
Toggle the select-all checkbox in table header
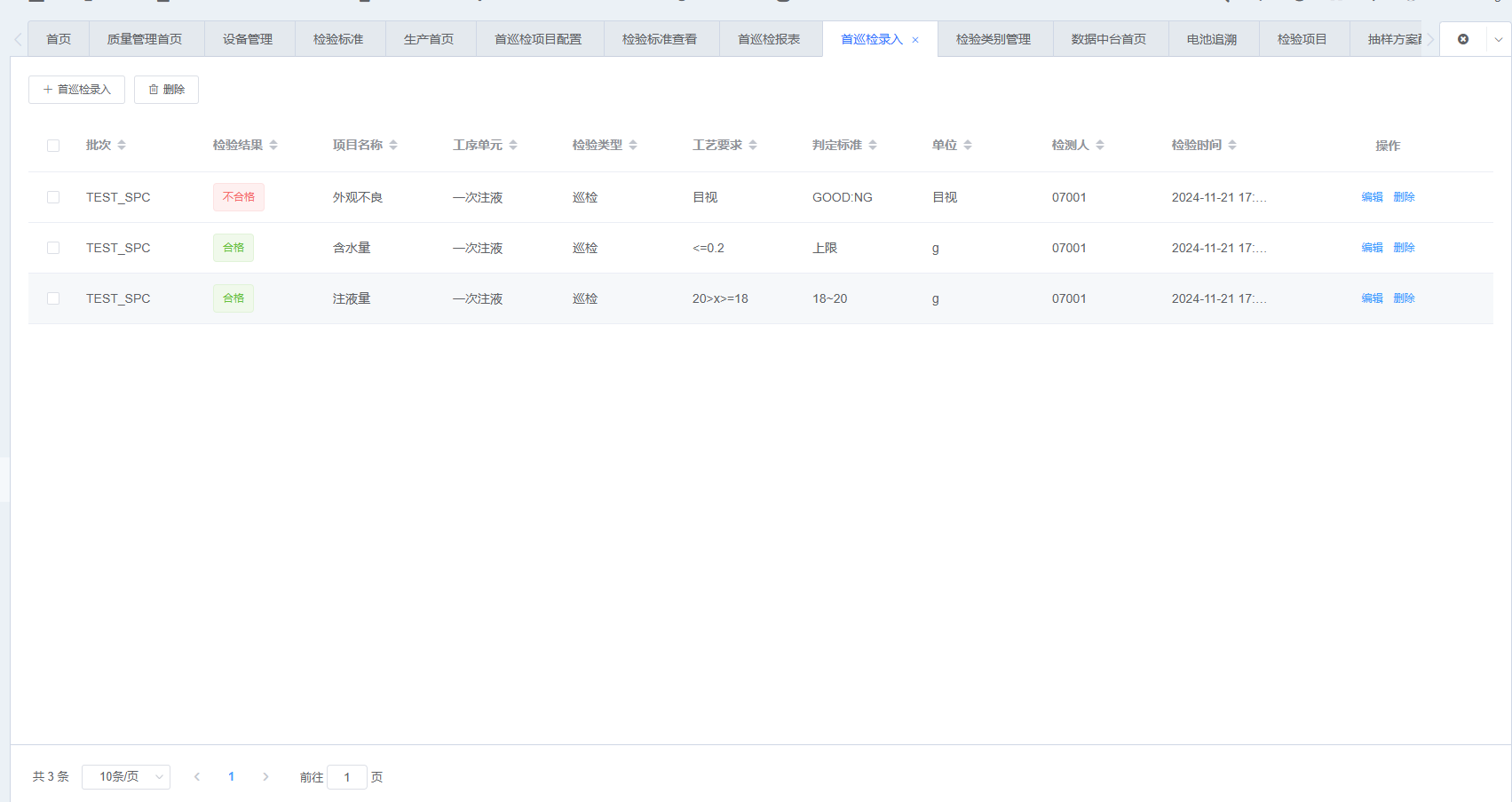[x=53, y=146]
